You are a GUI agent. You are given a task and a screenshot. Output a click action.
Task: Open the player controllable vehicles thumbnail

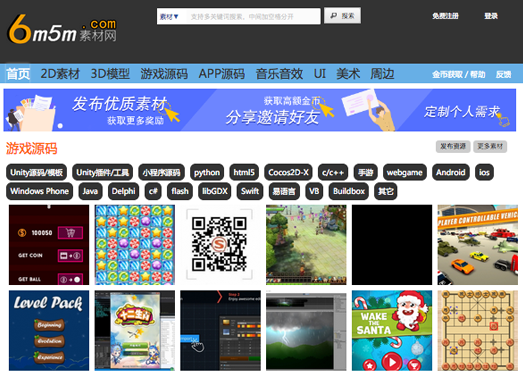tap(478, 245)
